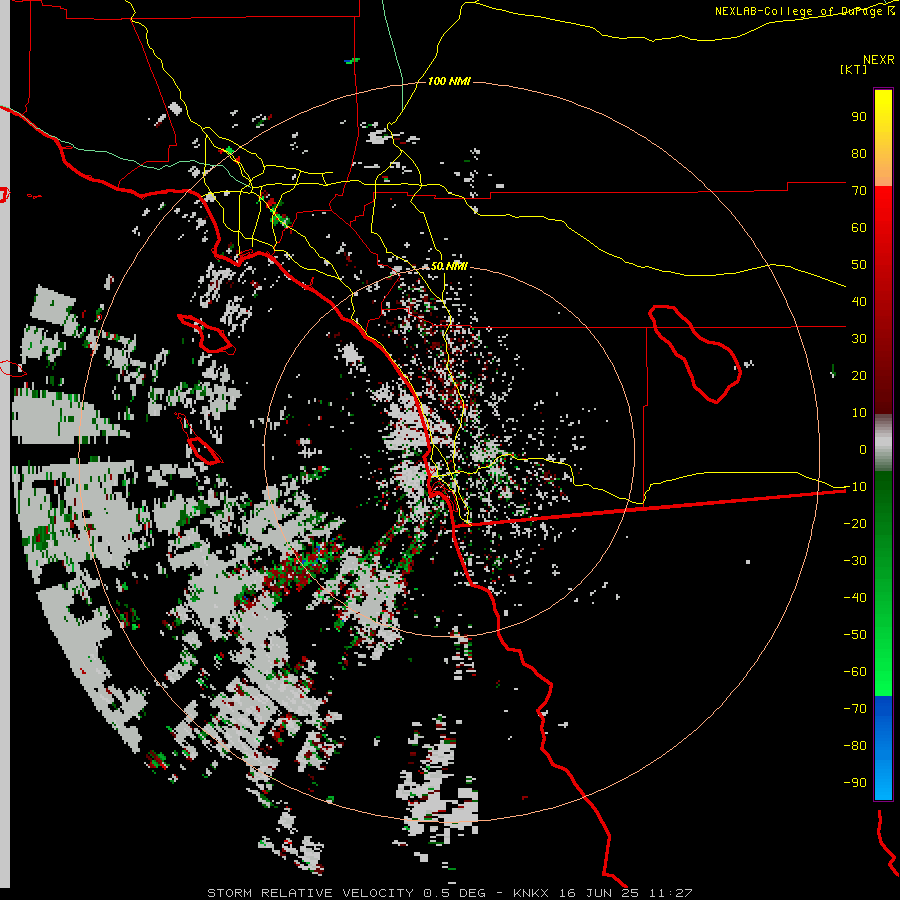Click the 70 value on the velocity scale
This screenshot has height=900, width=900.
coord(859,191)
